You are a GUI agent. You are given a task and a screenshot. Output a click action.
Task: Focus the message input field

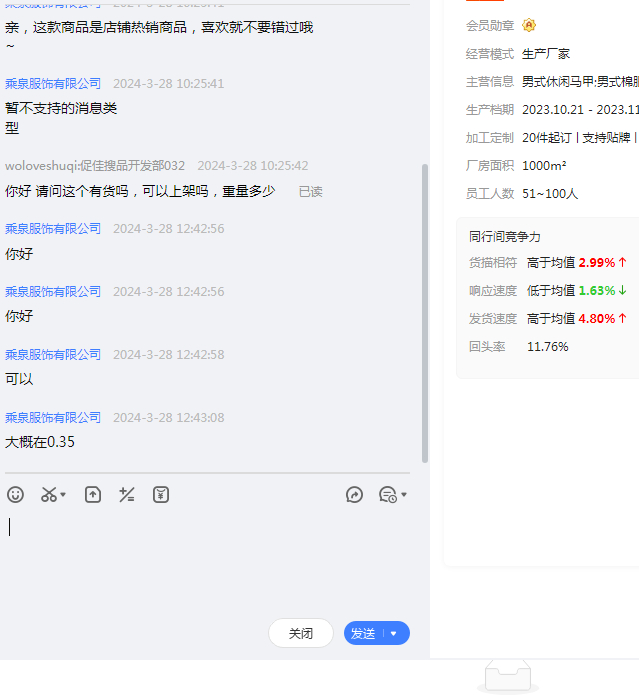[x=207, y=561]
